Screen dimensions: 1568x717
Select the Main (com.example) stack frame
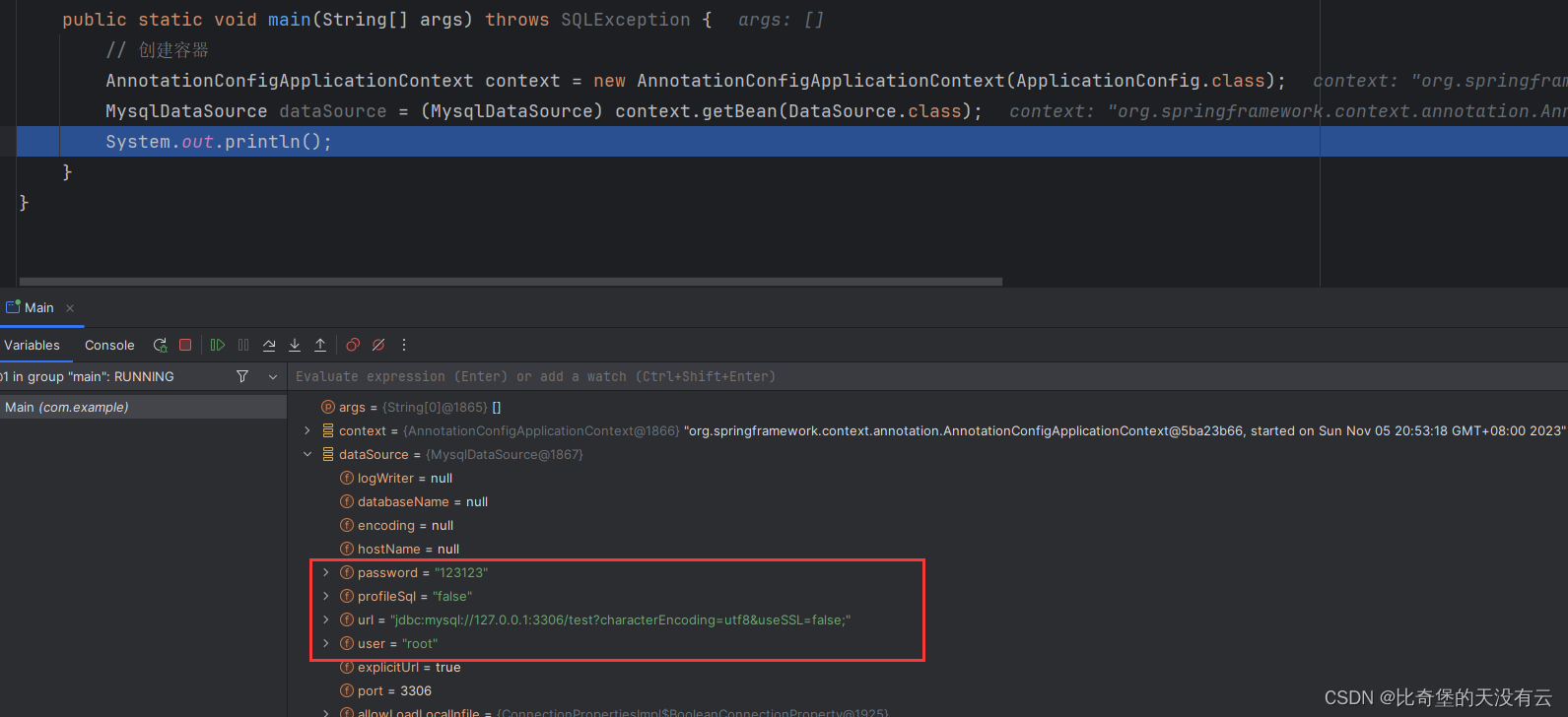(x=143, y=407)
